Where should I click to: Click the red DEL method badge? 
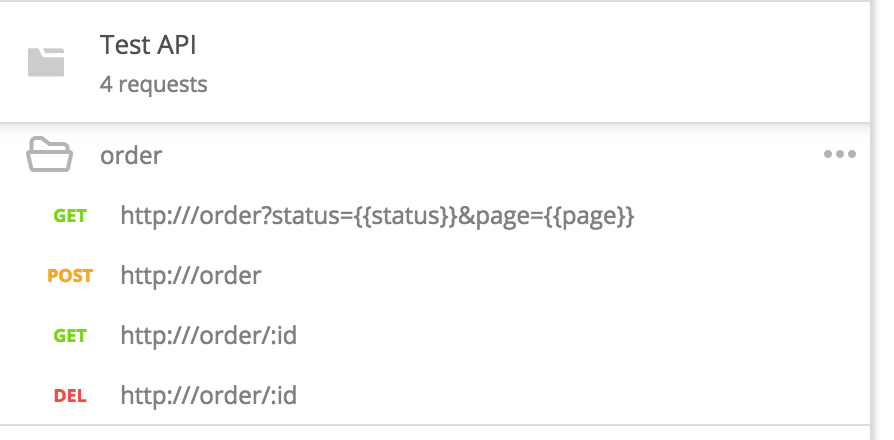(x=70, y=396)
